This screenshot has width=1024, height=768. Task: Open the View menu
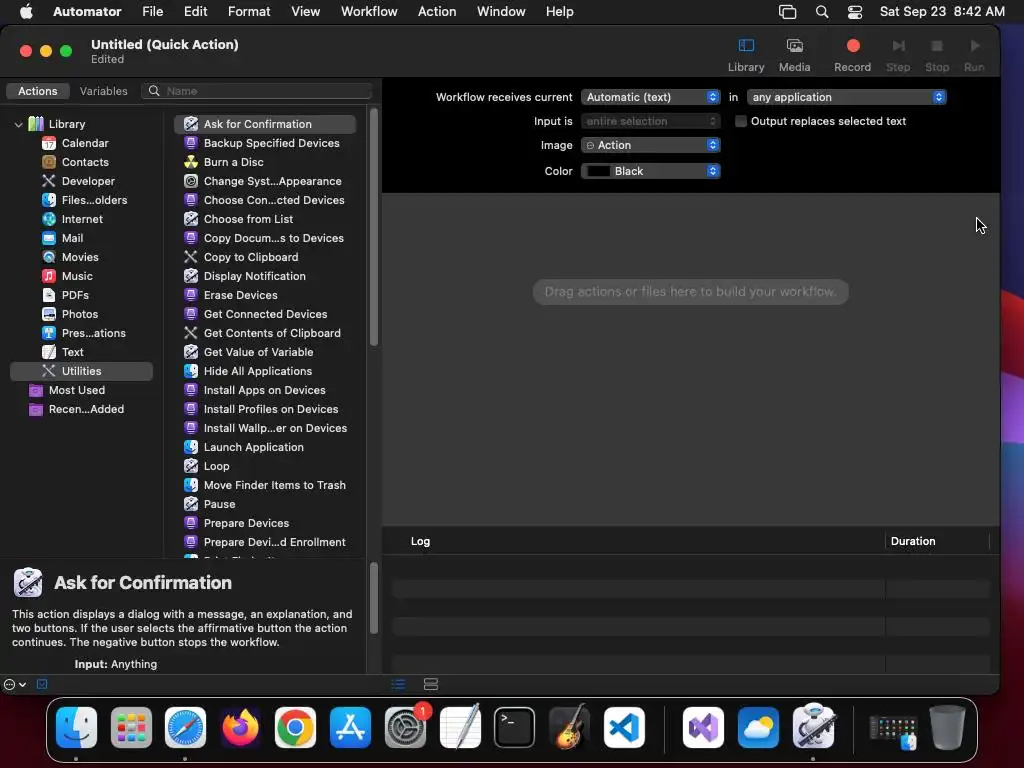tap(305, 12)
